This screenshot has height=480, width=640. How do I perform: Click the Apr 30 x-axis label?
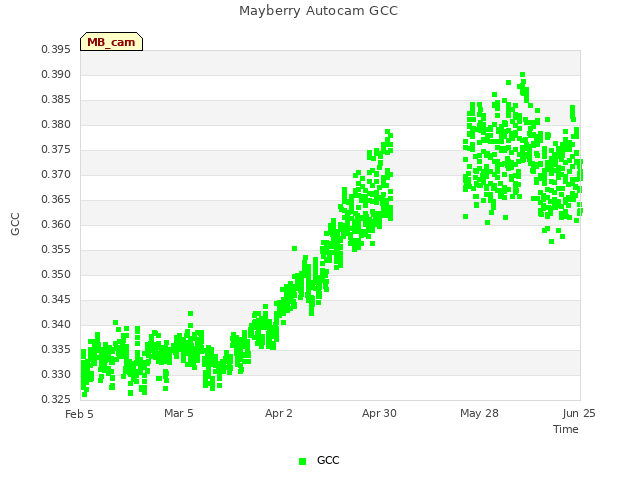point(379,413)
